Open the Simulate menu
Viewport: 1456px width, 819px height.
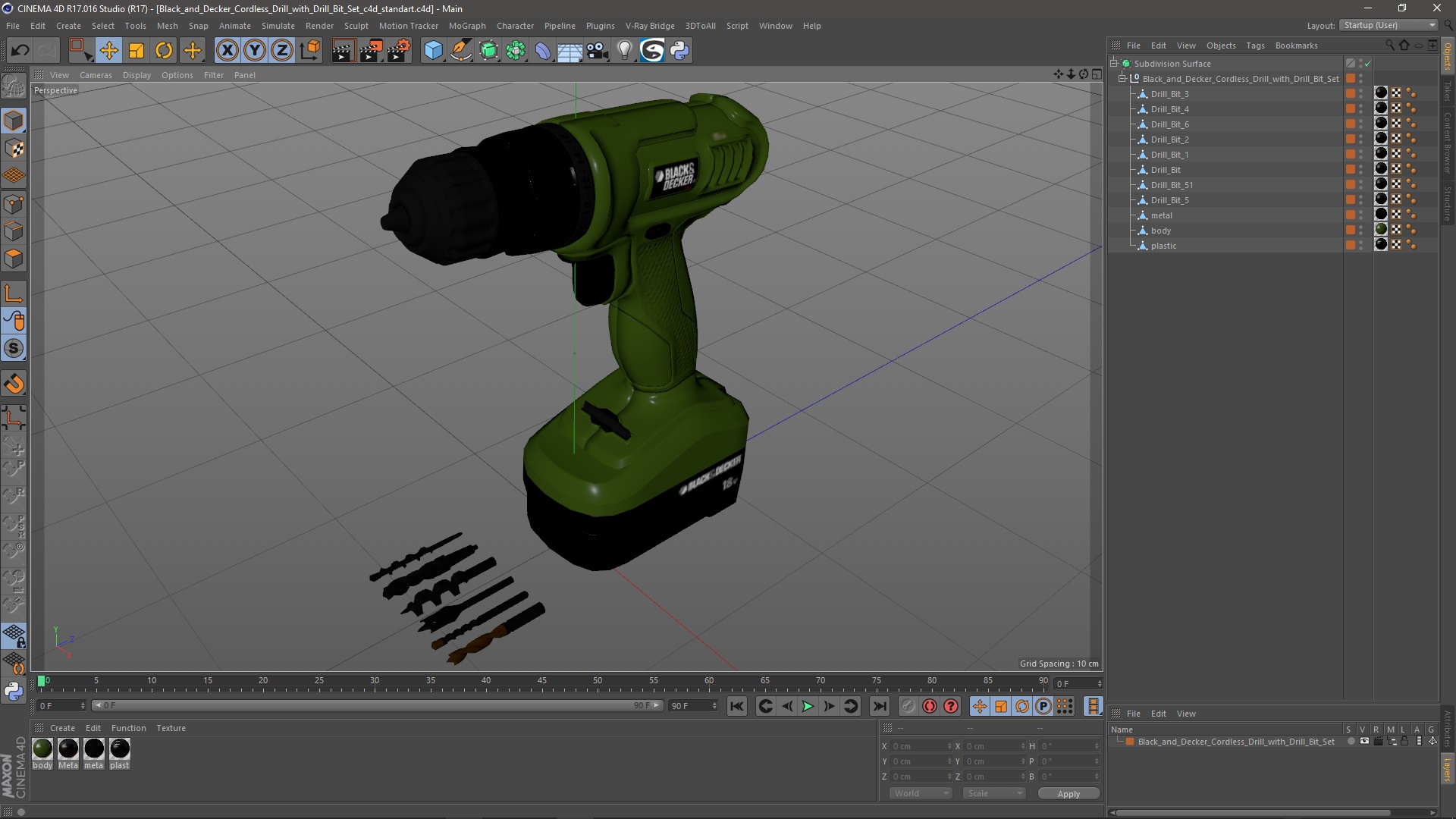coord(278,26)
